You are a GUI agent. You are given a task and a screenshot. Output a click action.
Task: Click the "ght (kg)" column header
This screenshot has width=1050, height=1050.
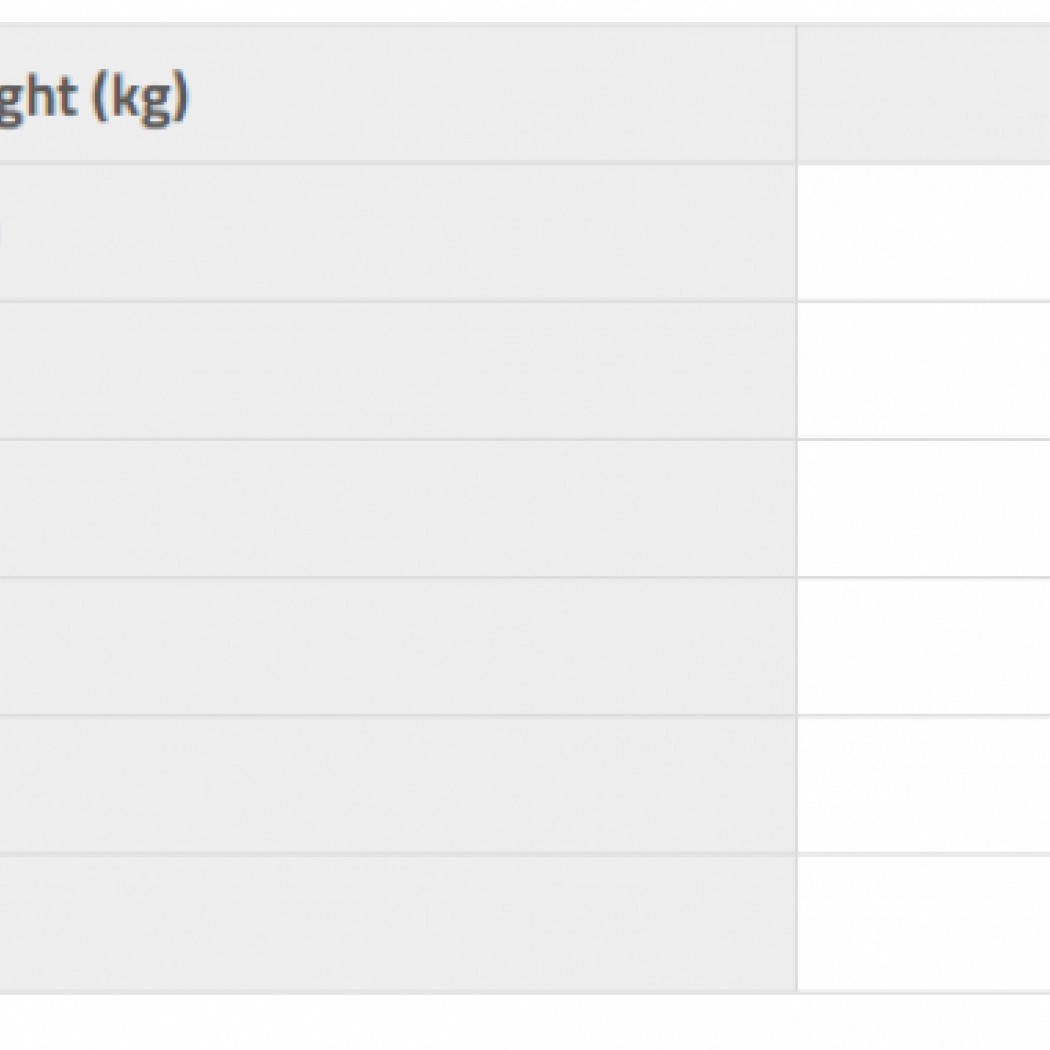95,97
